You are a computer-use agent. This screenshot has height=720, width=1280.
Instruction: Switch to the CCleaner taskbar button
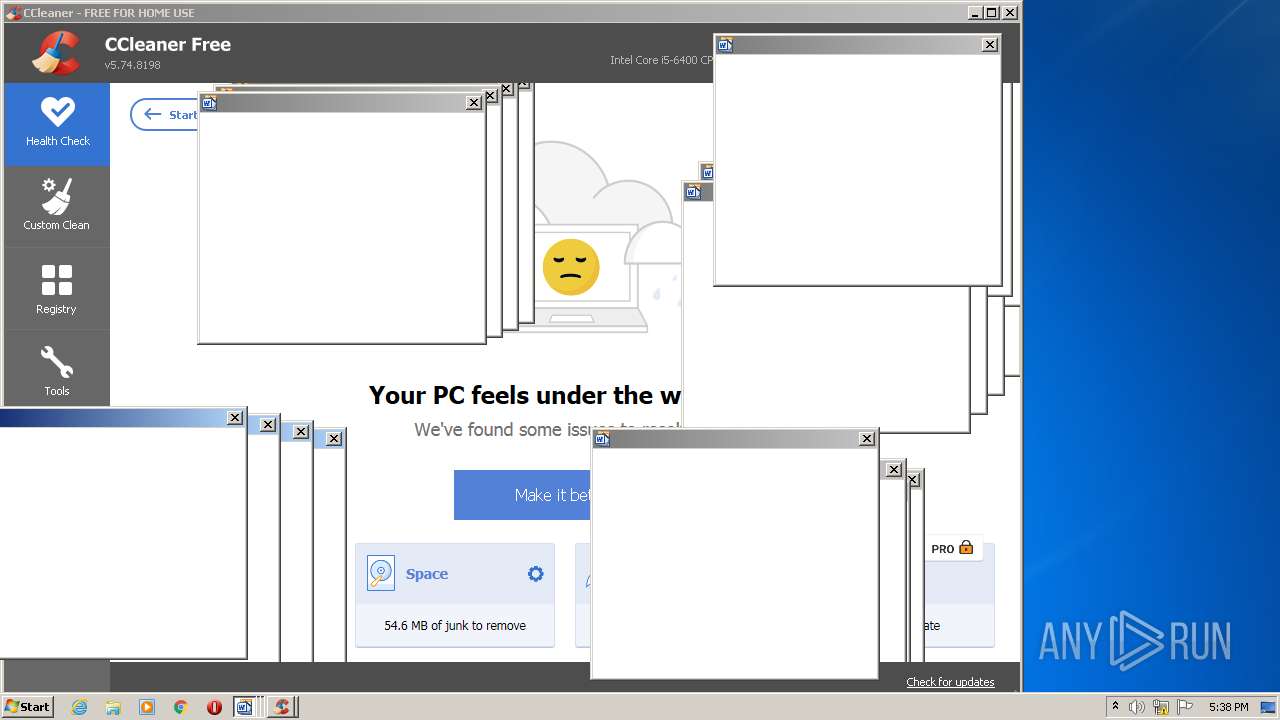282,707
